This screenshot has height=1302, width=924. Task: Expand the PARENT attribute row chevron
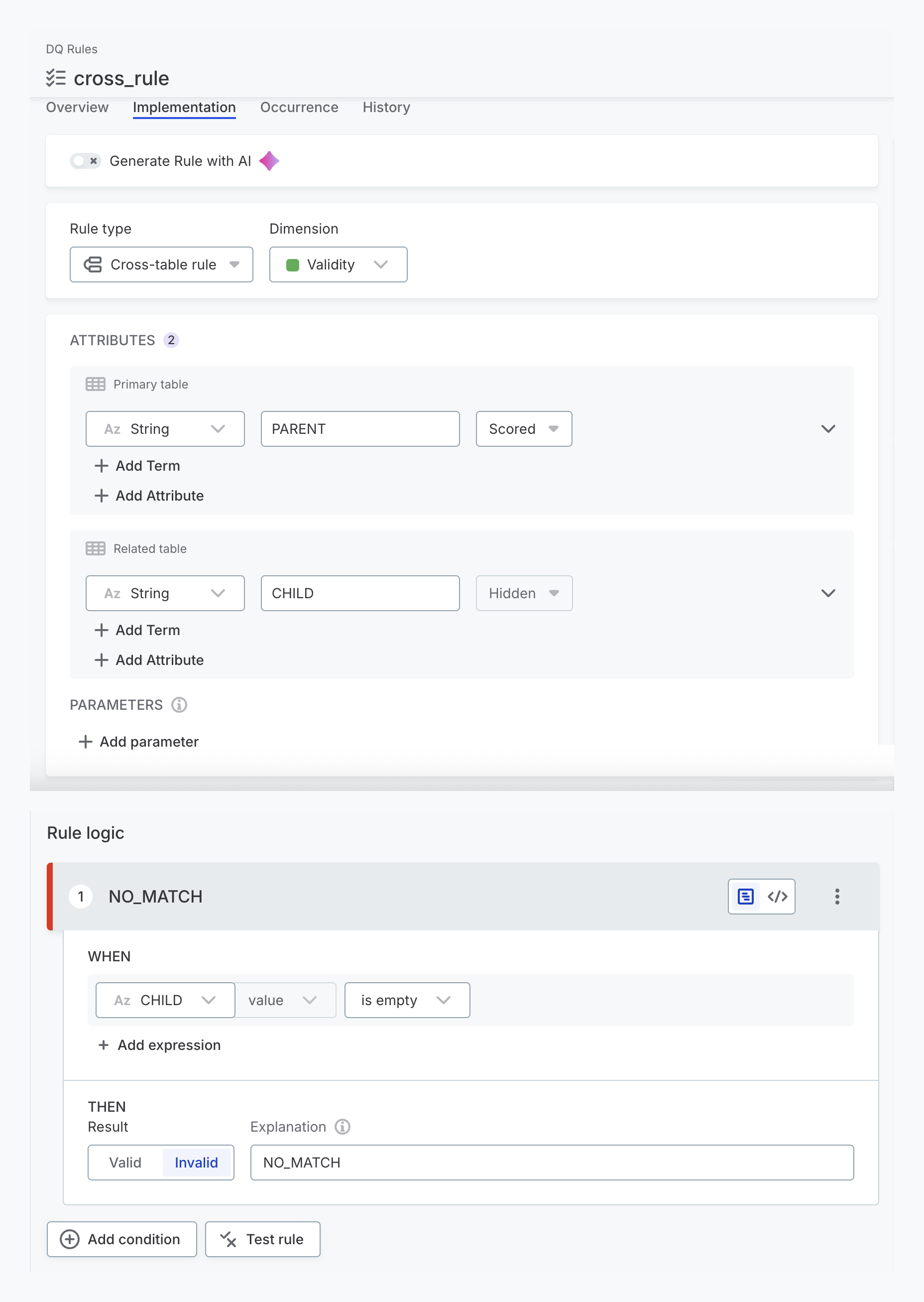point(828,429)
